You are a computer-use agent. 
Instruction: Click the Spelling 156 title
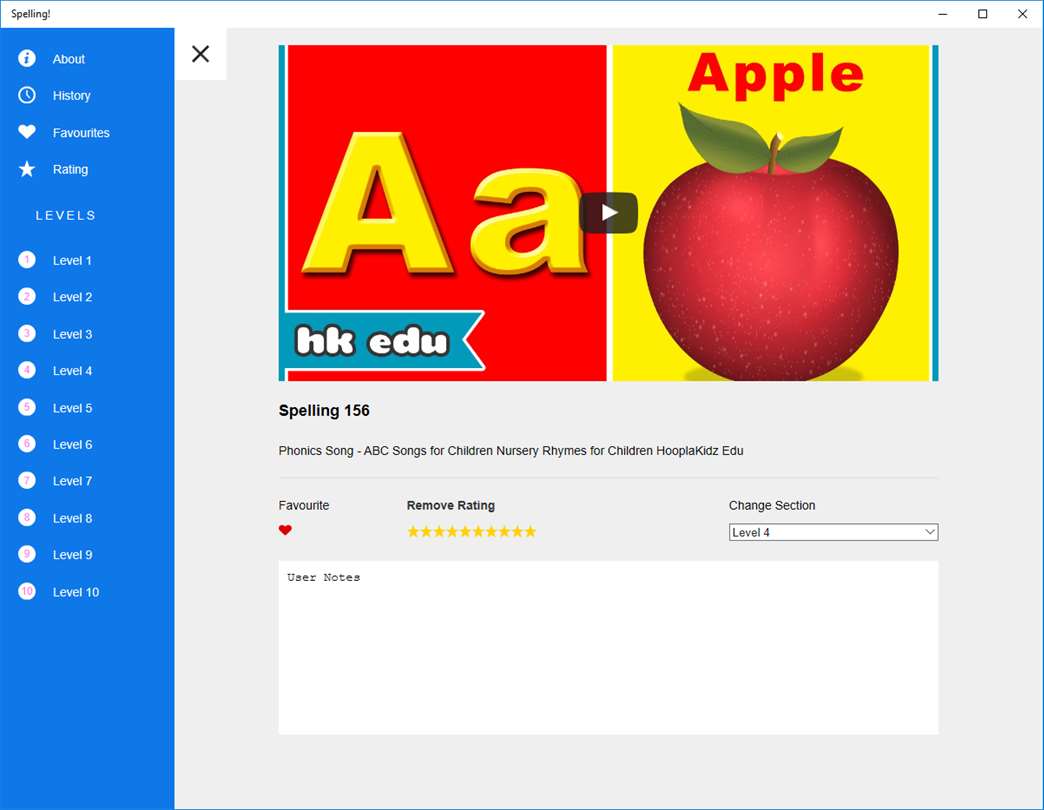(x=324, y=411)
